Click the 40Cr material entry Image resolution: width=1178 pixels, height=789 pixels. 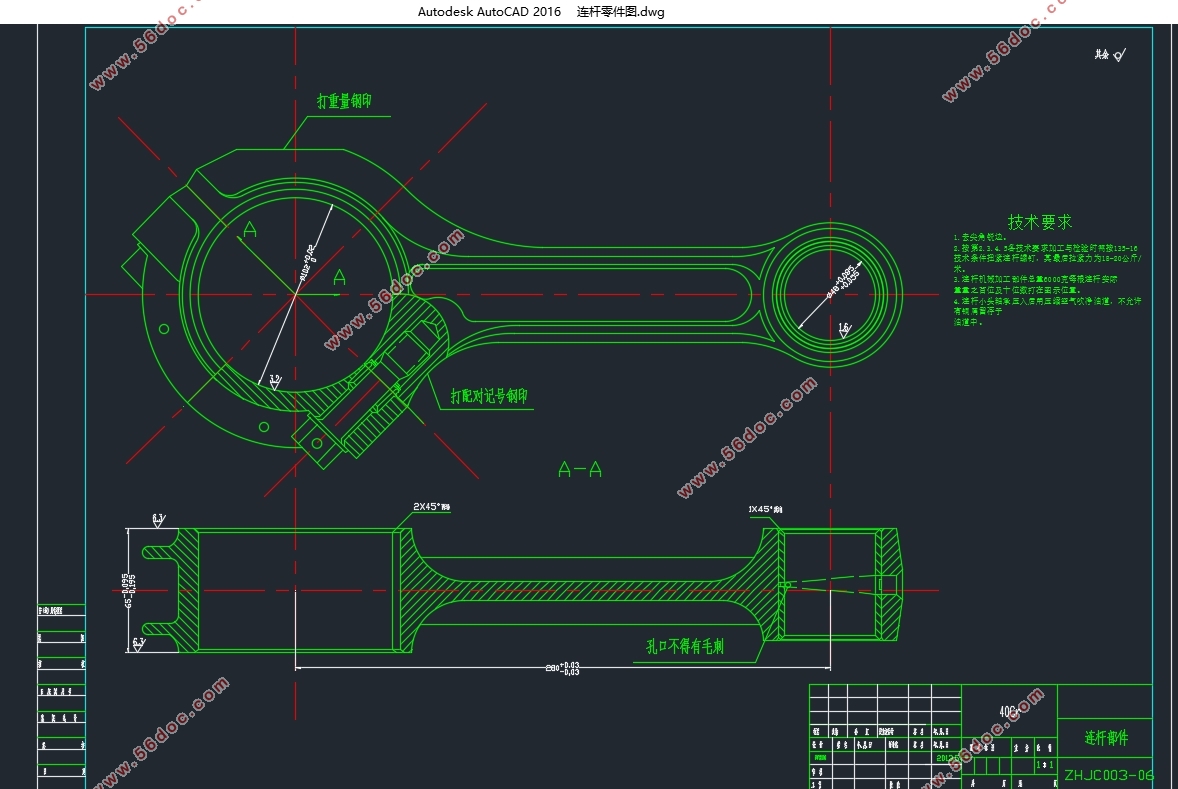click(x=1009, y=711)
